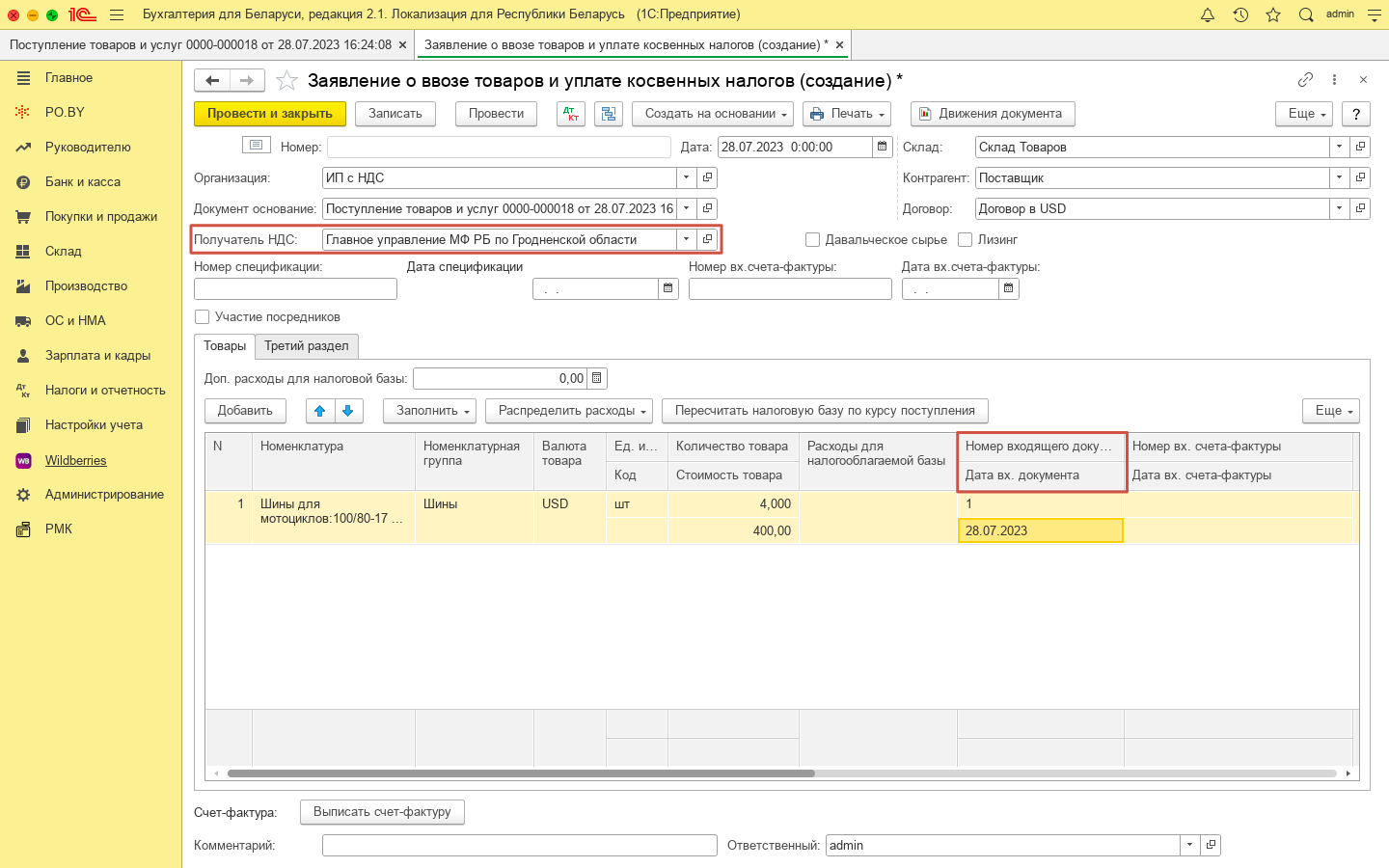Viewport: 1389px width, 868px height.
Task: Open Производство section
Action: point(86,285)
